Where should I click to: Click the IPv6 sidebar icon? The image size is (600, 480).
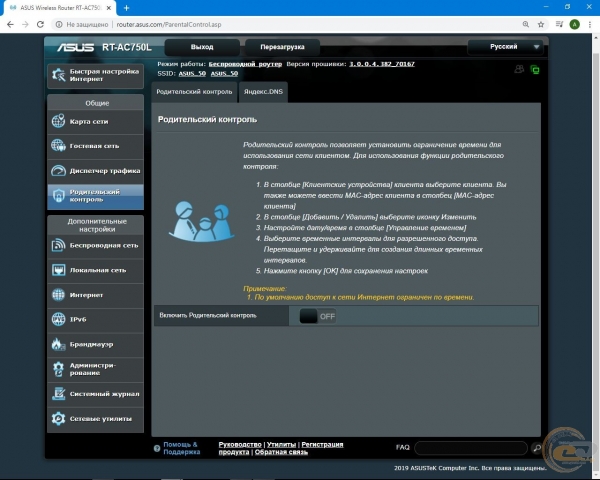tap(58, 319)
